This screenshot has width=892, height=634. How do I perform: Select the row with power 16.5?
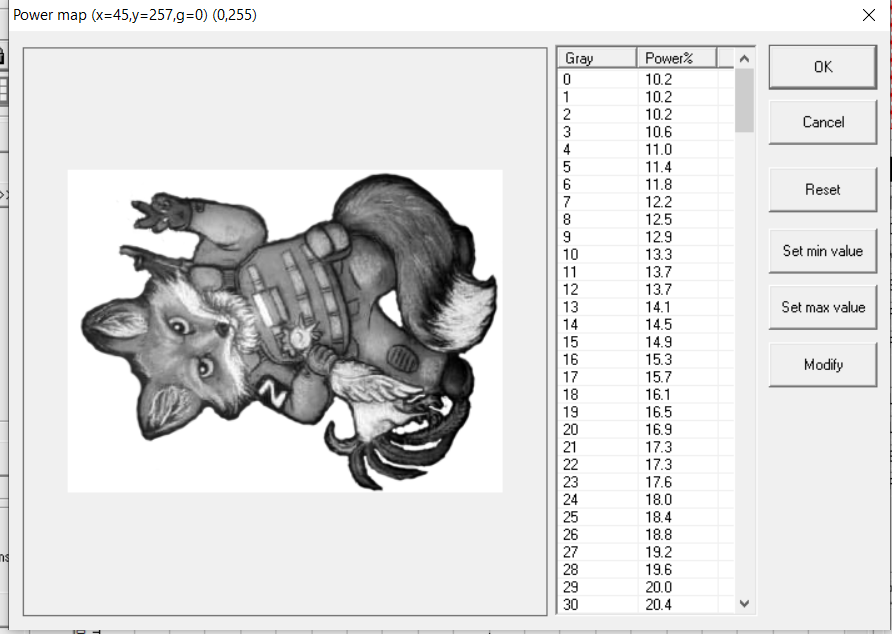coord(646,413)
